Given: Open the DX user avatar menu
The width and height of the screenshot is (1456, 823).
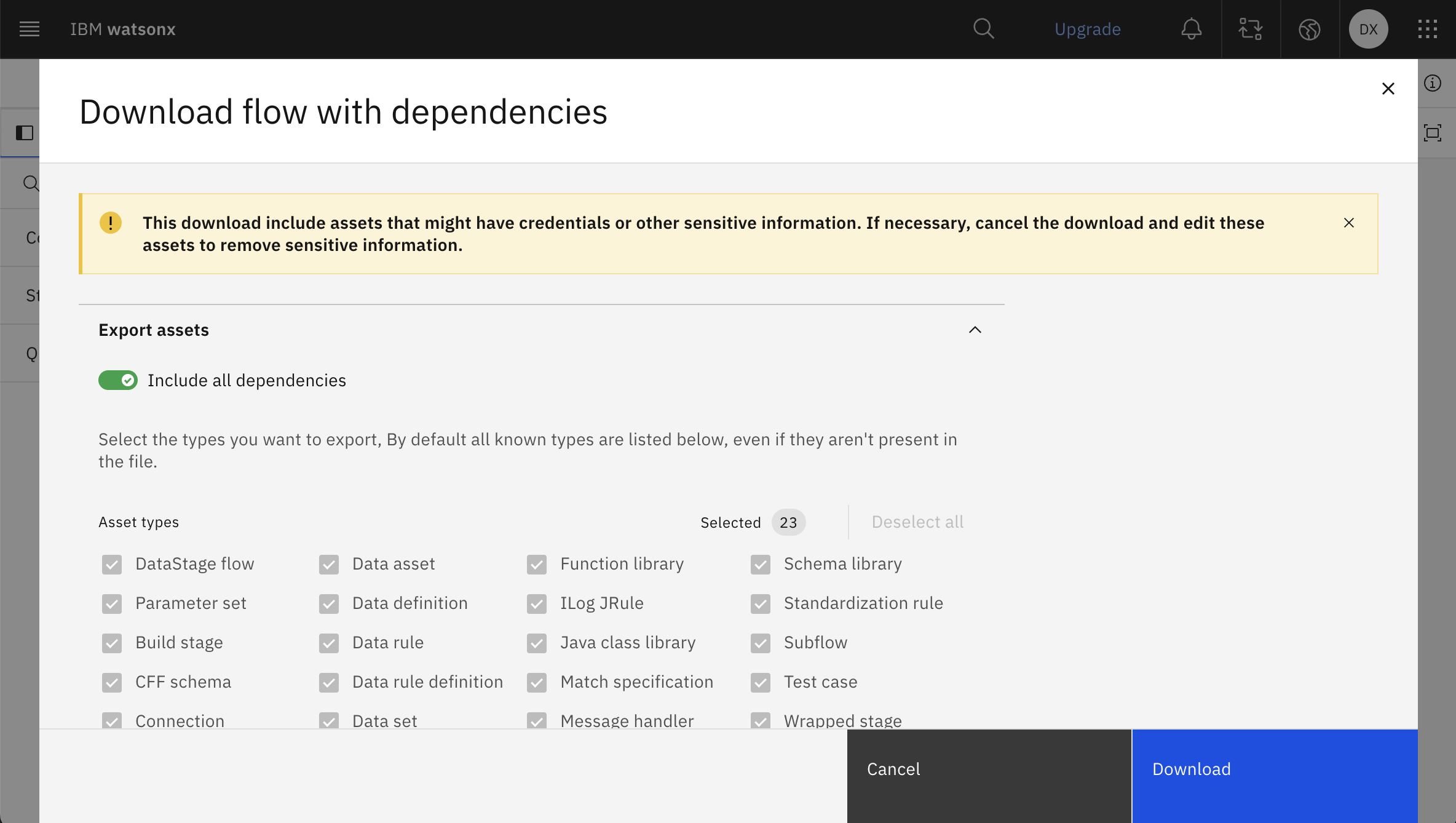Looking at the screenshot, I should point(1368,29).
